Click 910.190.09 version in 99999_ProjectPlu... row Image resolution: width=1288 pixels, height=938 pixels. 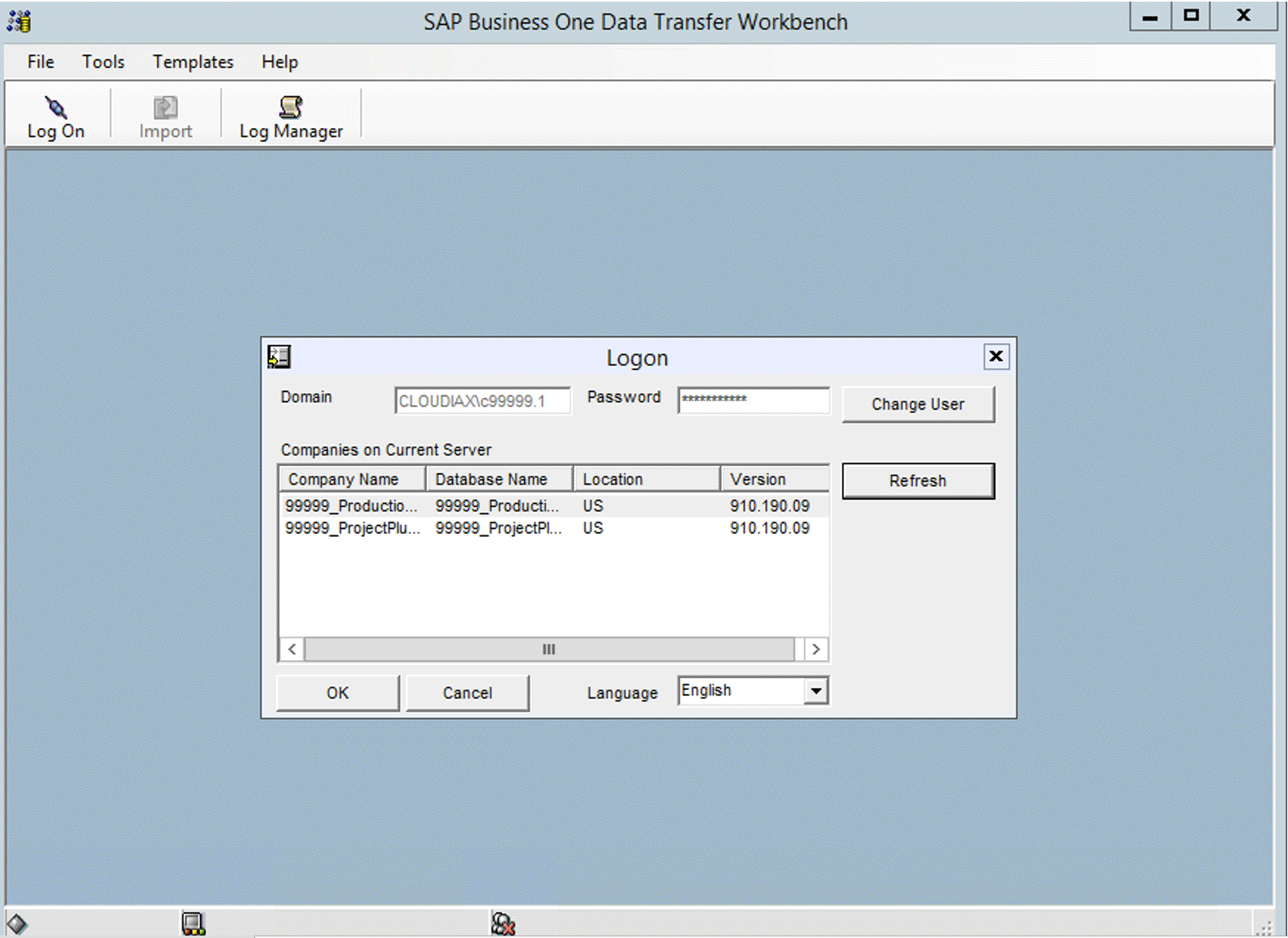770,528
